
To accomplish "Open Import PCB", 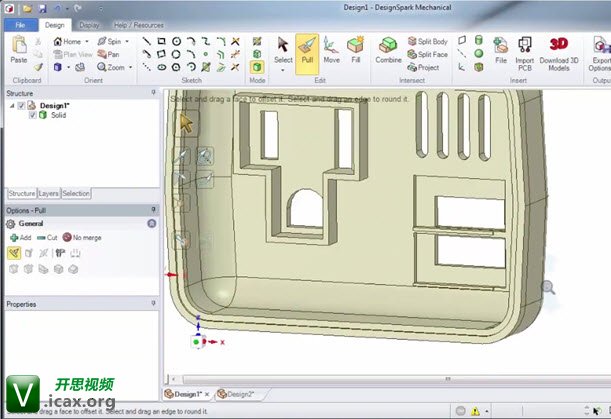I will point(524,54).
